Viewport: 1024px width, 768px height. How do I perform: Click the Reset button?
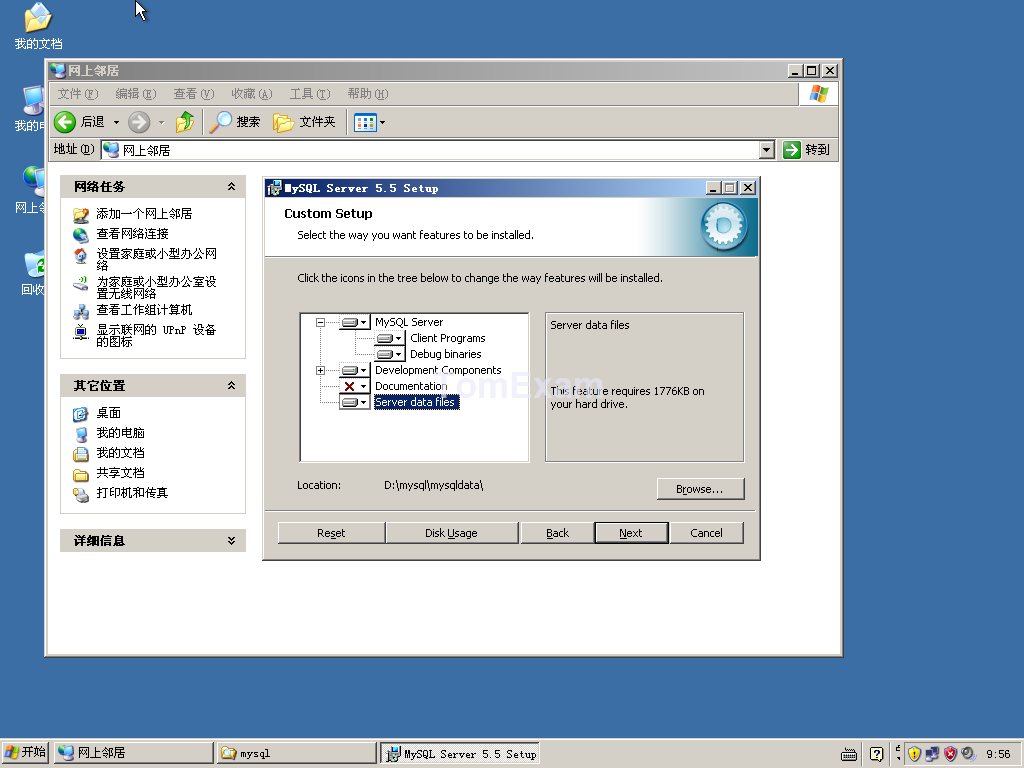tap(331, 533)
